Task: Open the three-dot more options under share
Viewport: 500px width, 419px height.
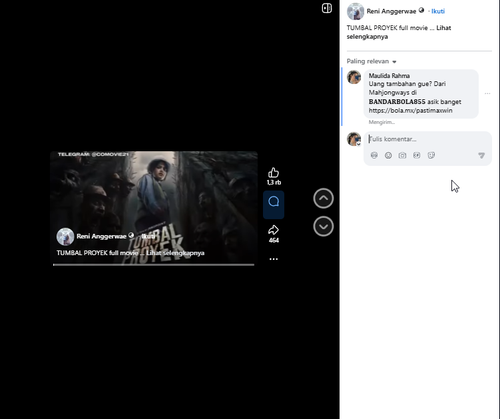Action: coord(273,259)
